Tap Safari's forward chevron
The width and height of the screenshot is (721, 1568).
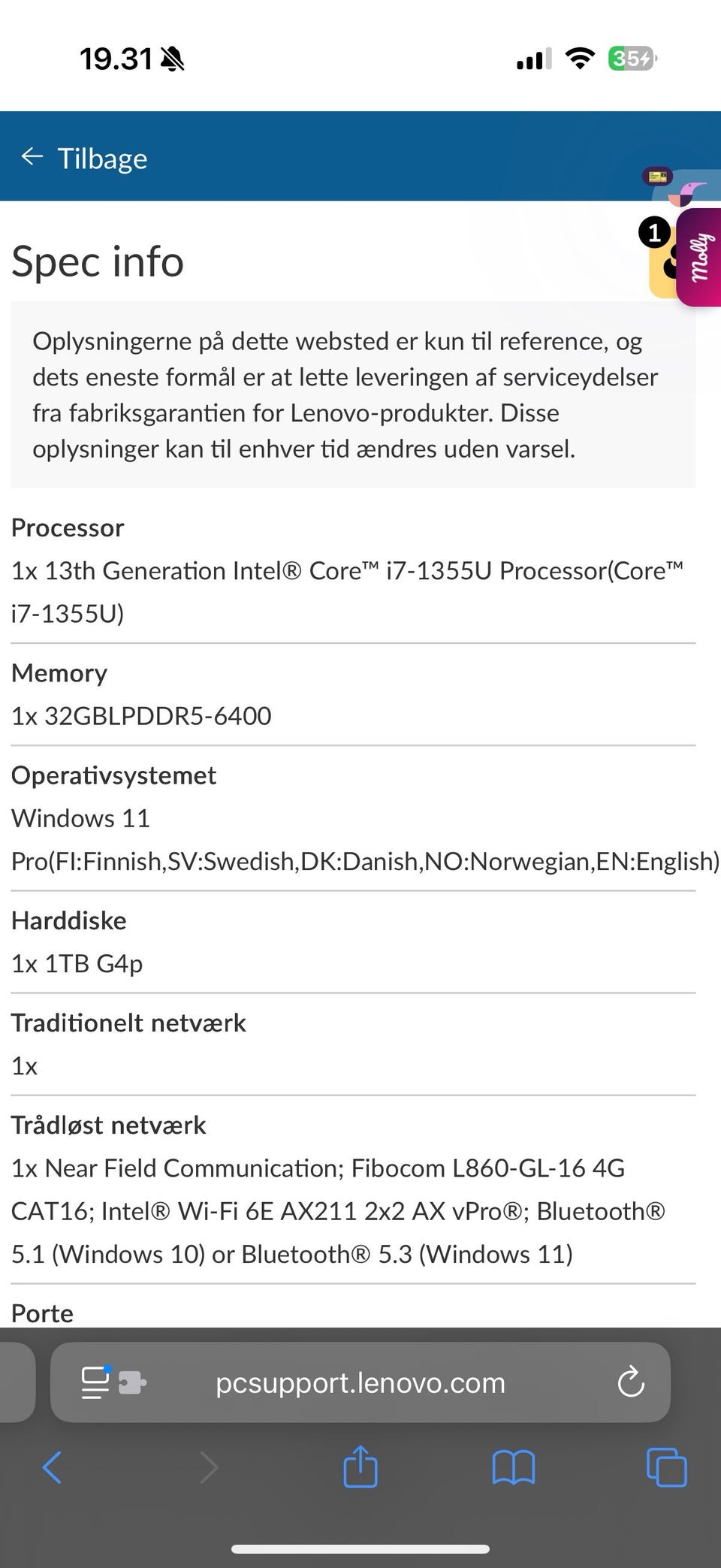click(x=209, y=1467)
